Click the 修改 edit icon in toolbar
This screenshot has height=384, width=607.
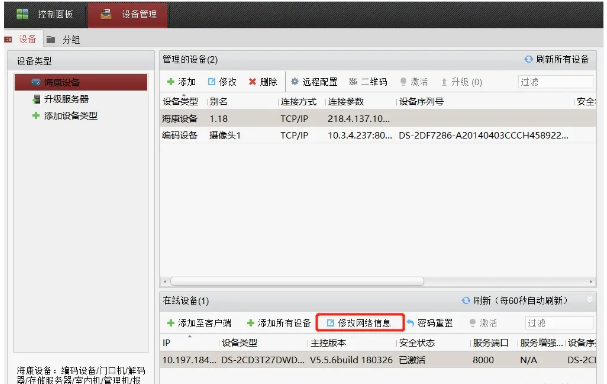[211, 82]
